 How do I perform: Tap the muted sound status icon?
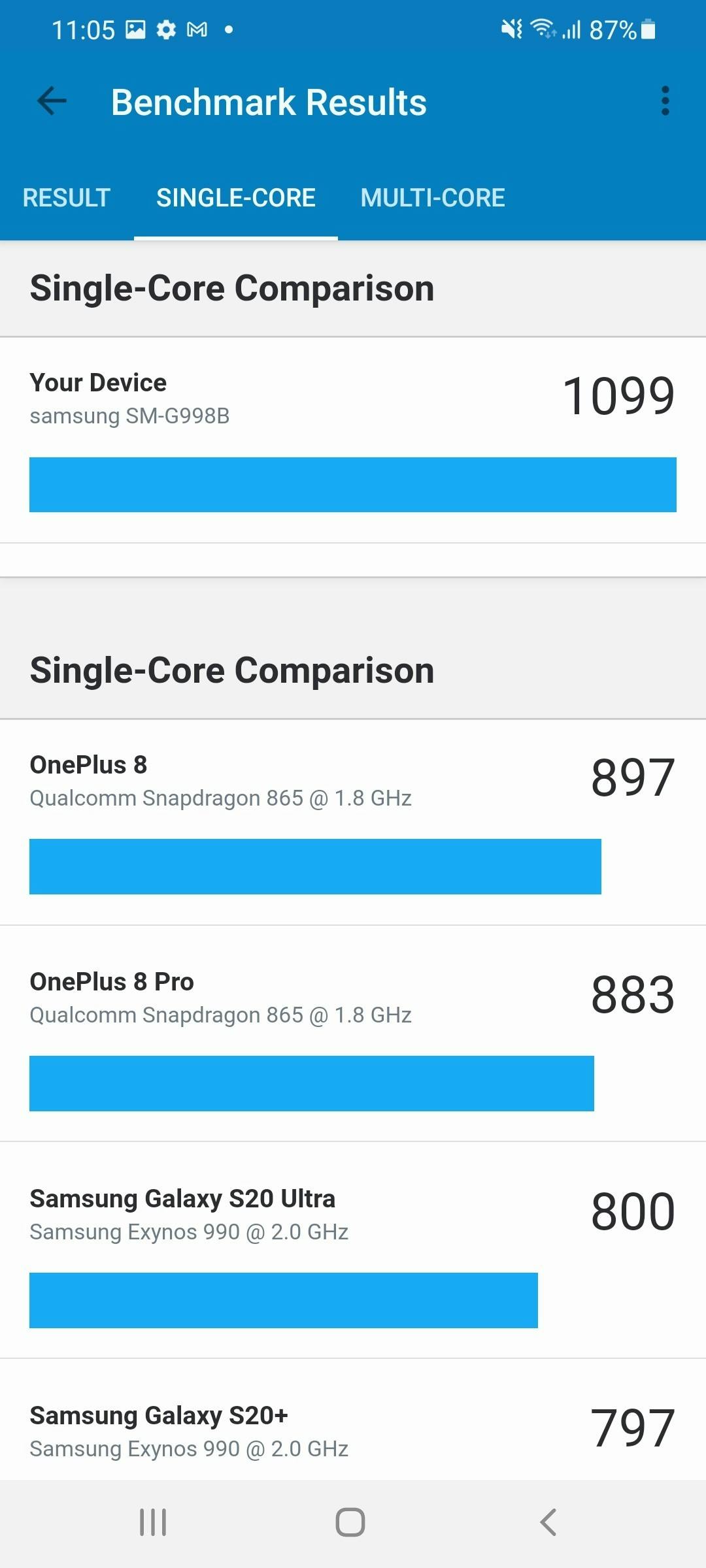coord(511,29)
